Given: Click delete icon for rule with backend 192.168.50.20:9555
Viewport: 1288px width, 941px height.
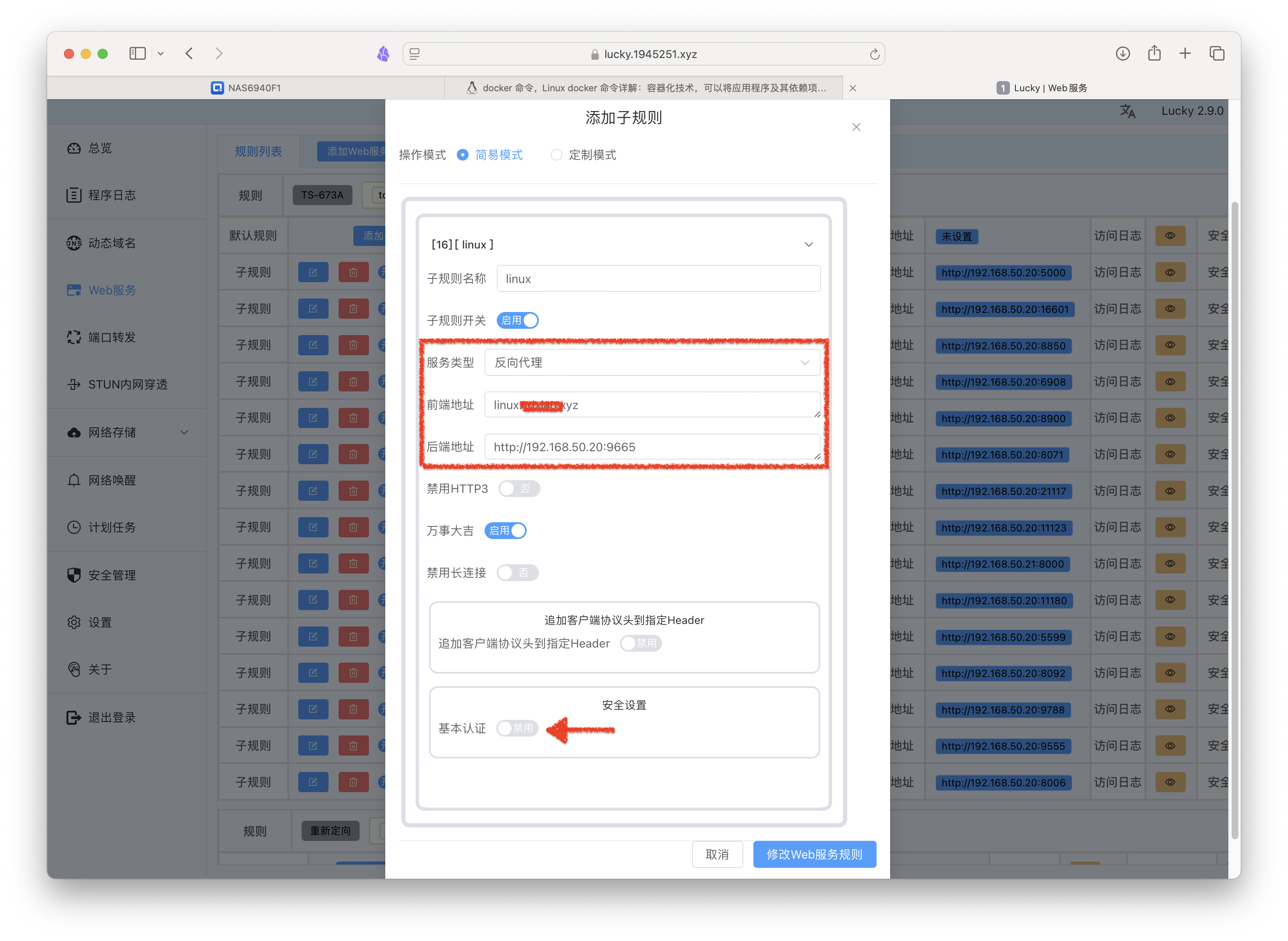Looking at the screenshot, I should click(353, 745).
